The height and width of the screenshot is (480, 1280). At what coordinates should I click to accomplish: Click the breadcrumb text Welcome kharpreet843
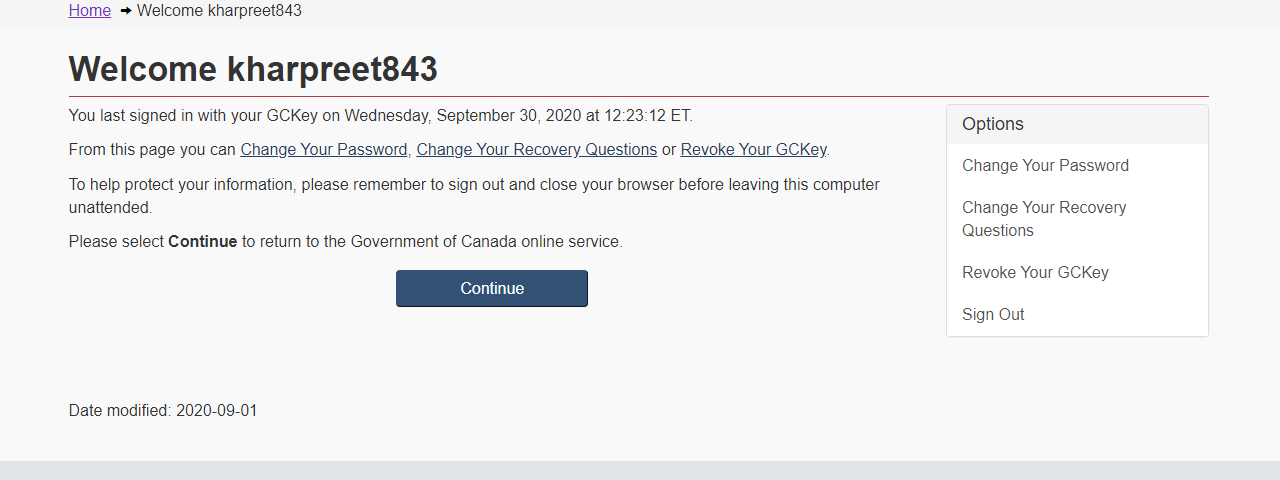219,11
